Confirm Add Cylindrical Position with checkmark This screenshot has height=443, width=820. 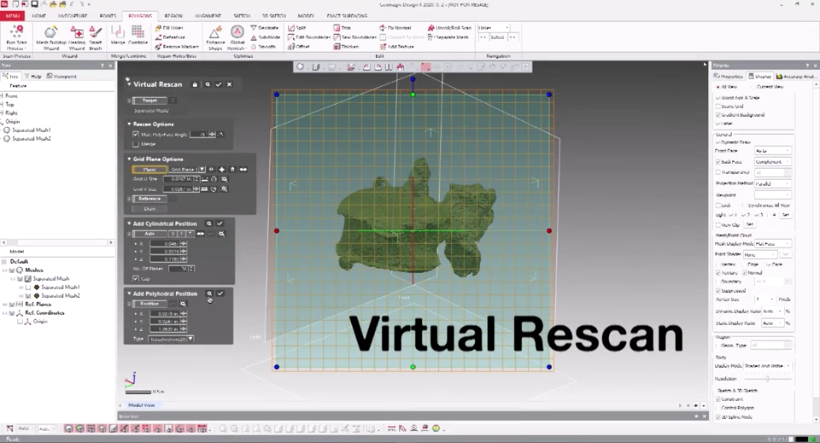click(x=220, y=223)
